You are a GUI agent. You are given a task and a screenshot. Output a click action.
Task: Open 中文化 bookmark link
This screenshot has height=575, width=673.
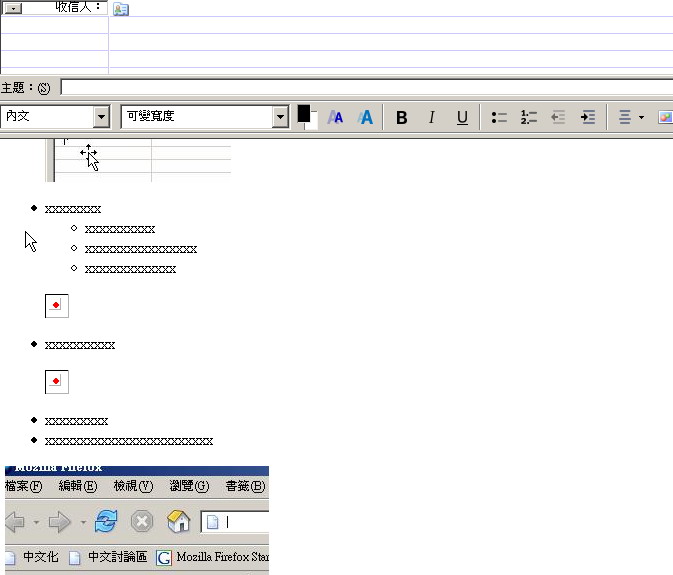(40, 557)
